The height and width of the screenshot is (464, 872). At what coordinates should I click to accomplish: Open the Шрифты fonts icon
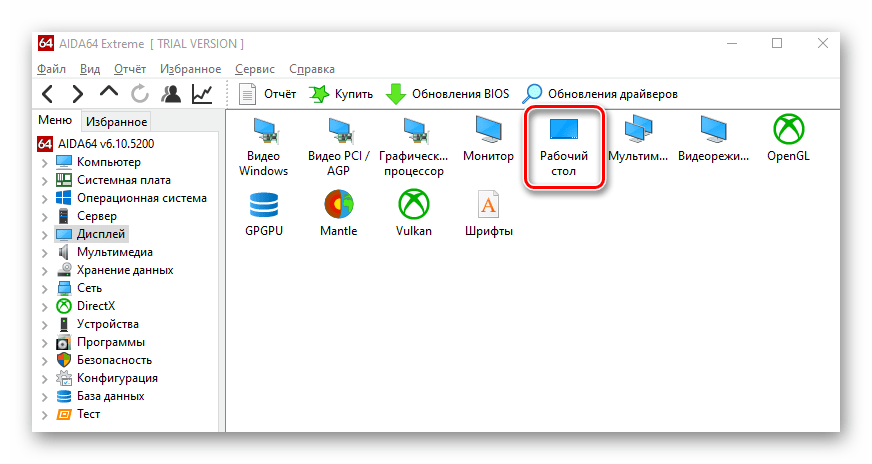click(x=489, y=214)
